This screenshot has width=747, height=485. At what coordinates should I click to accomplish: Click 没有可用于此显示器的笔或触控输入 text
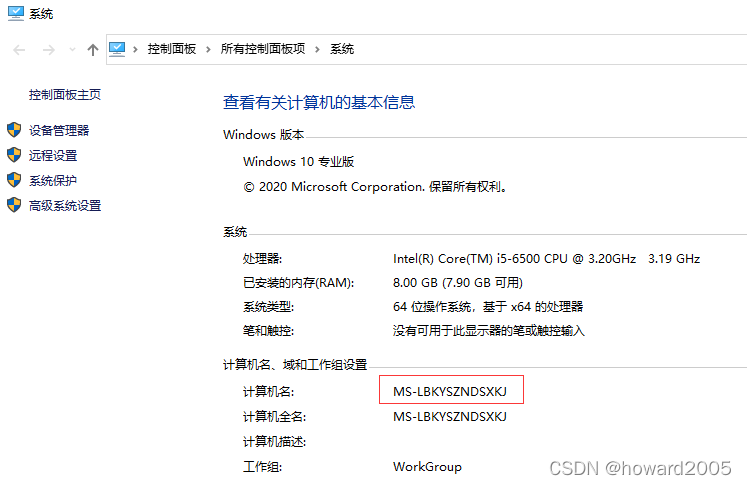tap(489, 331)
